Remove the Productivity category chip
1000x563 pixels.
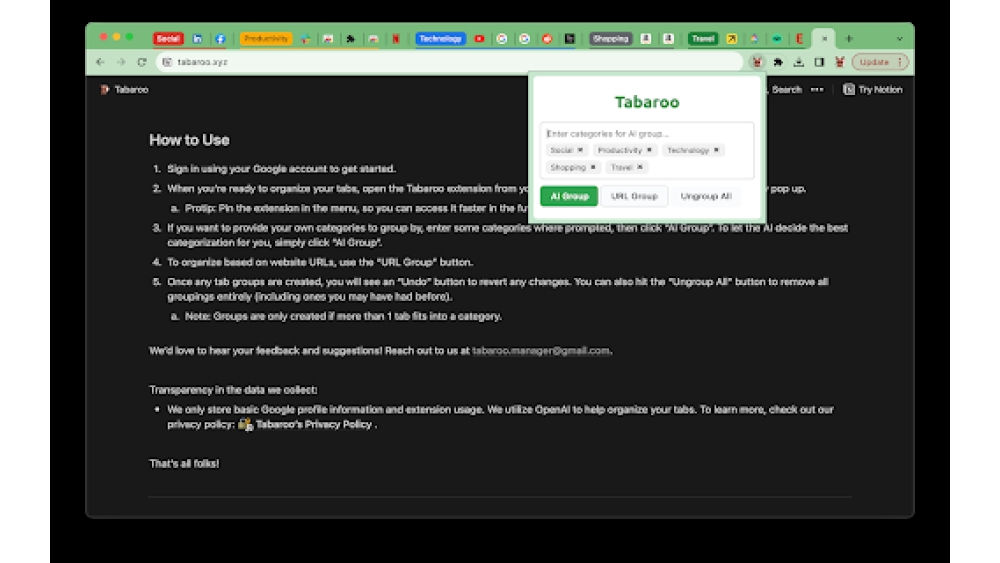649,150
